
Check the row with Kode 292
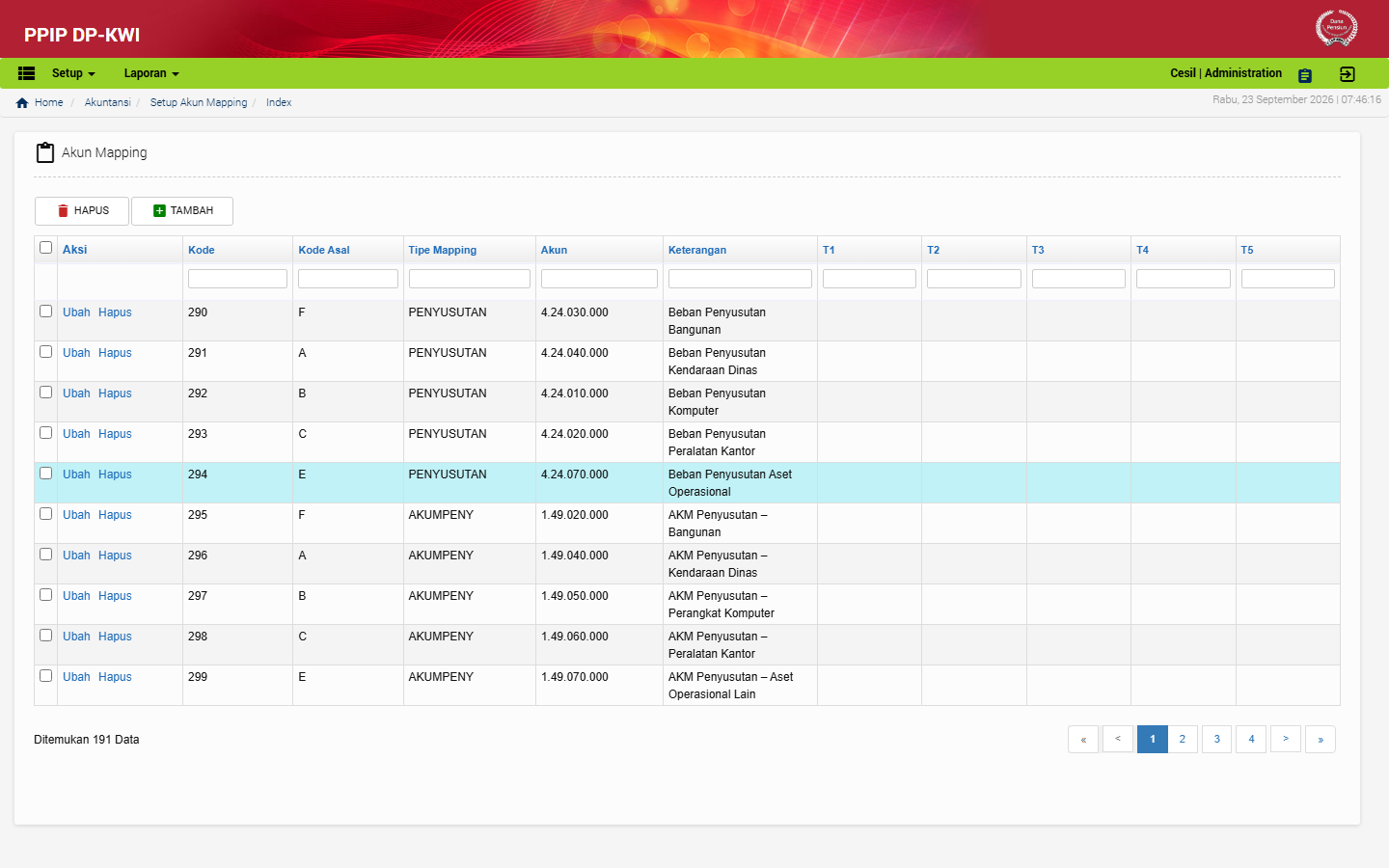coord(45,393)
